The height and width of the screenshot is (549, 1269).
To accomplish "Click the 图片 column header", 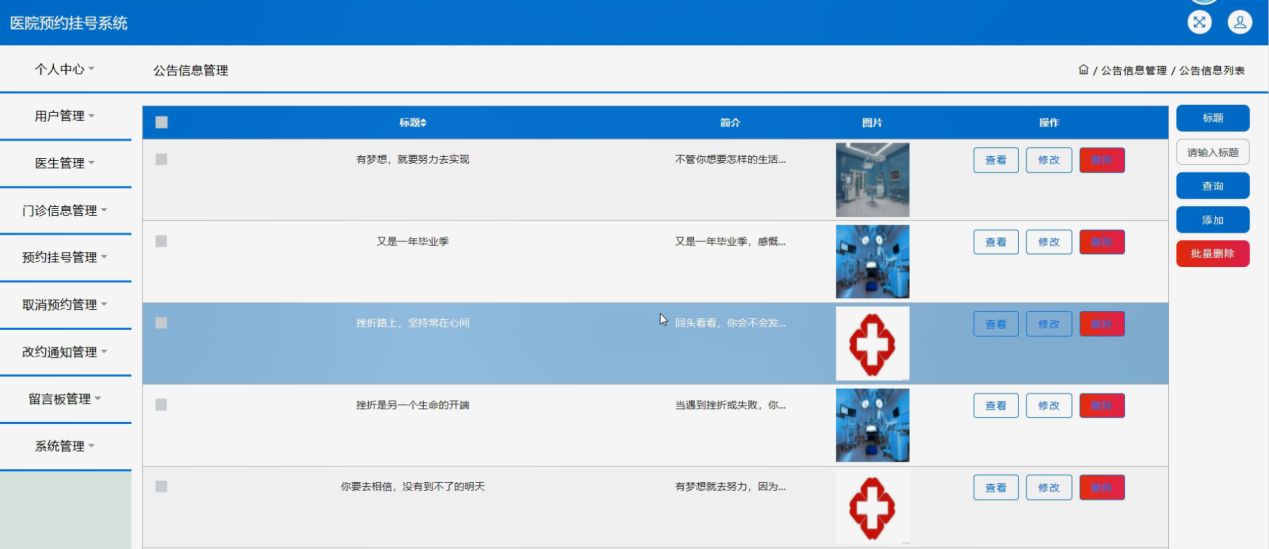I will click(873, 123).
